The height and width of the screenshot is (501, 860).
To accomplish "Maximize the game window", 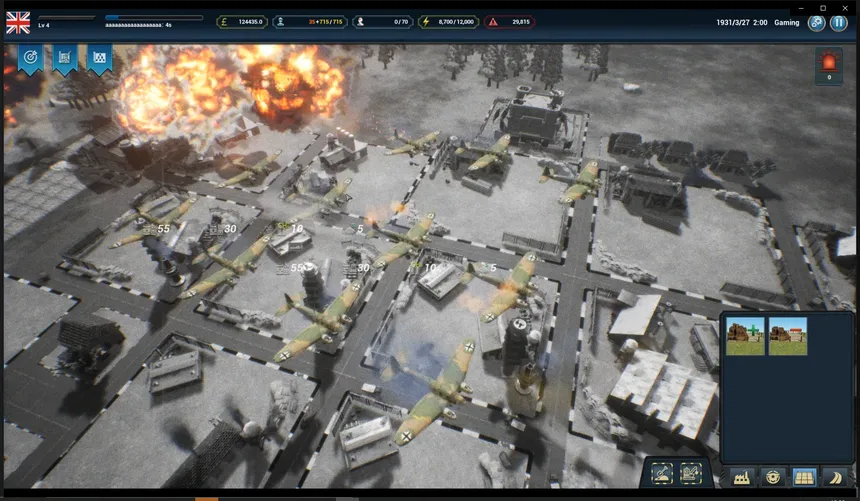I will [x=823, y=8].
